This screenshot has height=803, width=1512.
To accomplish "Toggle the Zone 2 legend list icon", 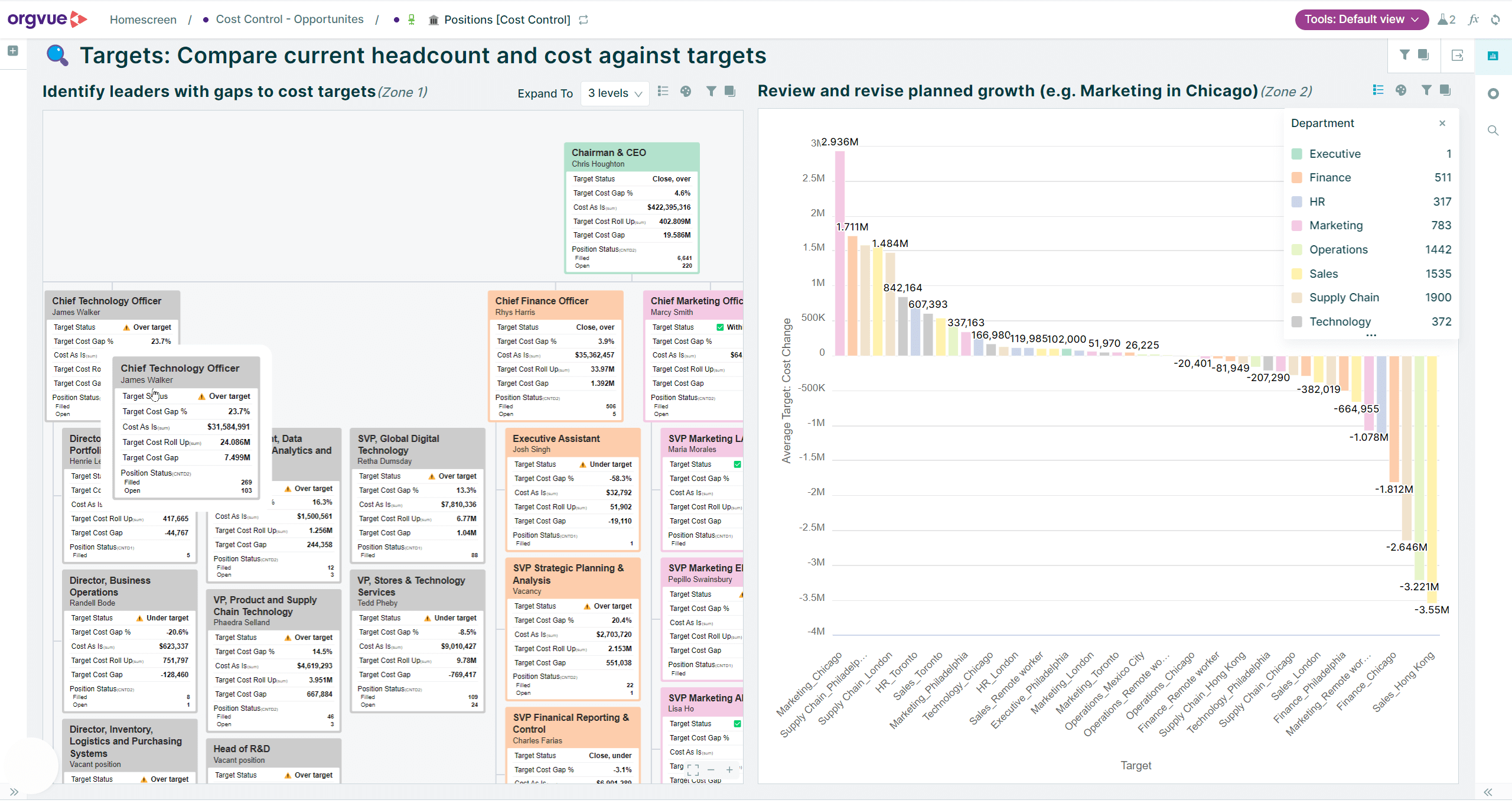I will tap(1378, 90).
